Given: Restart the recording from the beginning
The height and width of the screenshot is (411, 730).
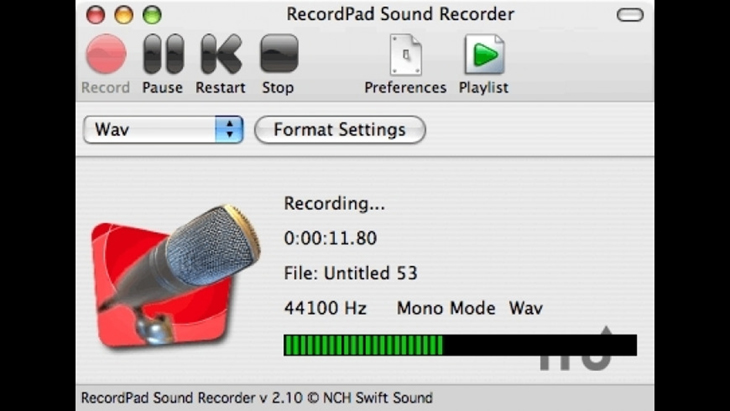Looking at the screenshot, I should click(x=220, y=55).
